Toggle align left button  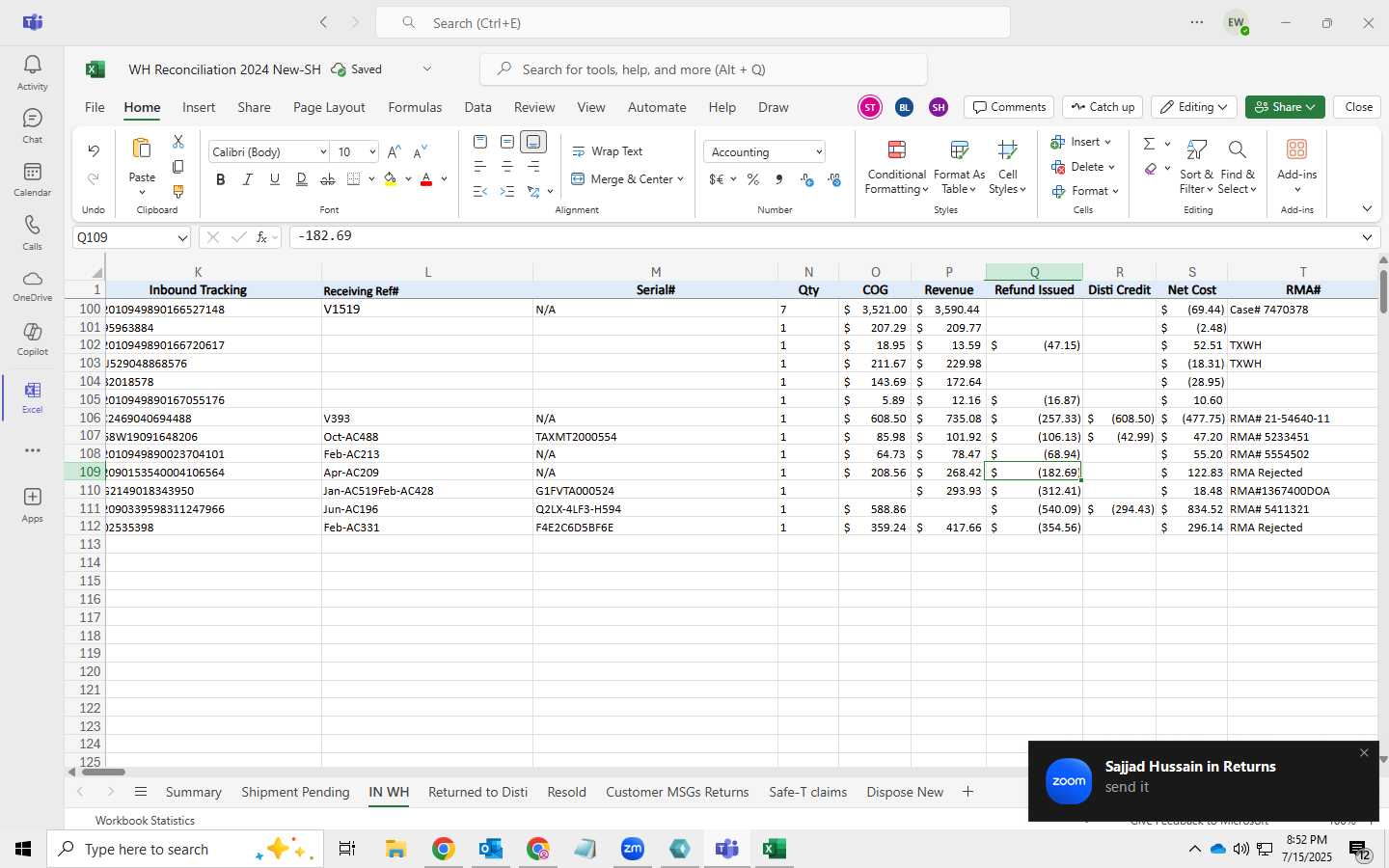click(x=479, y=167)
